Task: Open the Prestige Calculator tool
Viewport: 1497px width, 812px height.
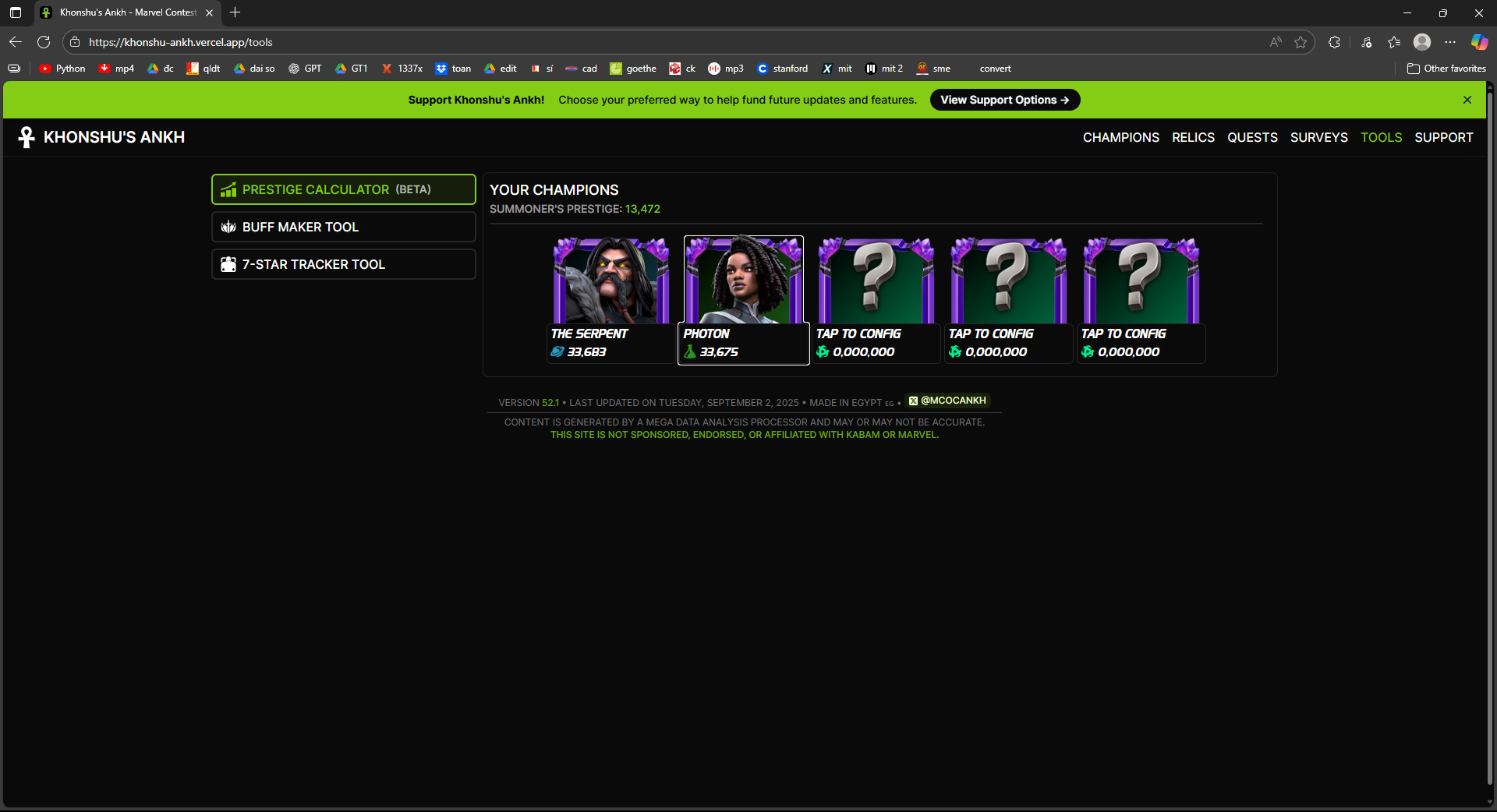Action: tap(344, 189)
